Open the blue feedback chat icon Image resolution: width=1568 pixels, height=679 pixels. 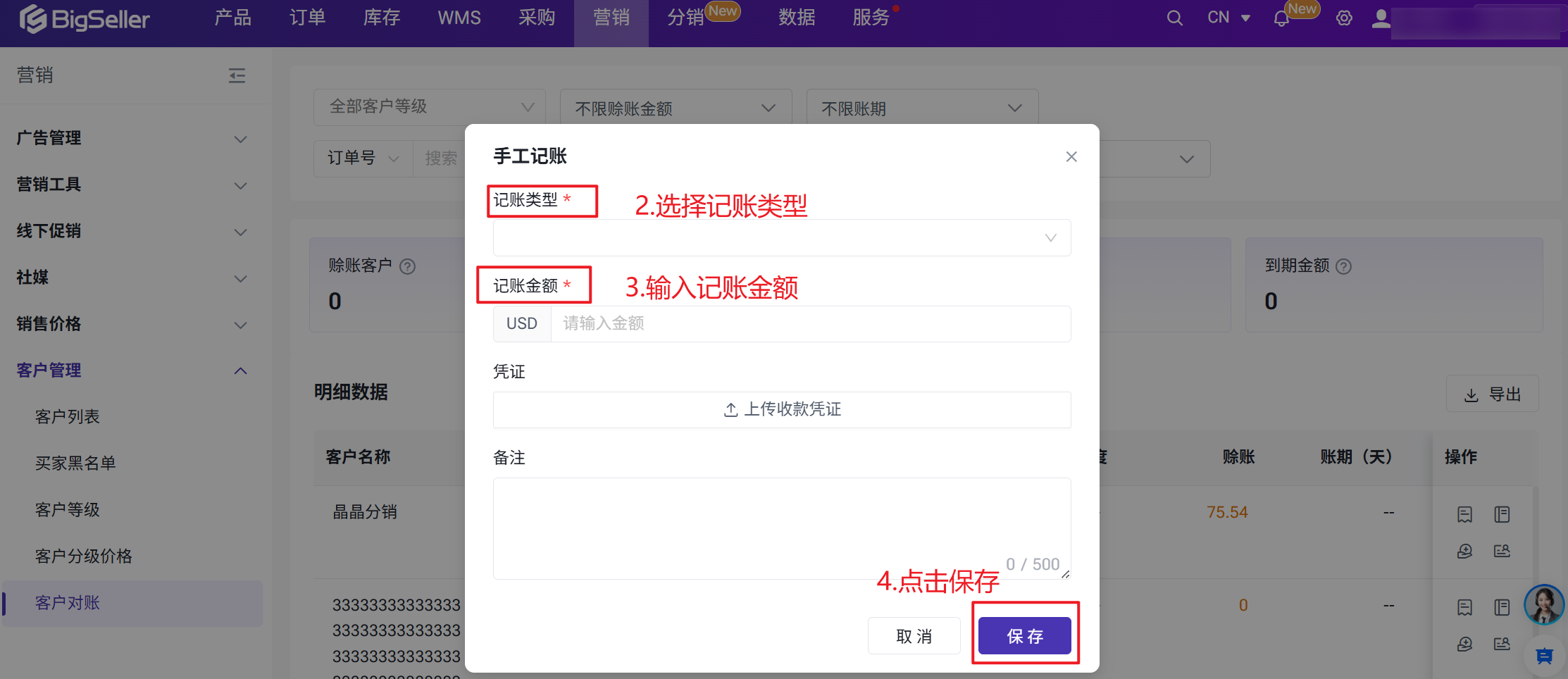[x=1544, y=656]
